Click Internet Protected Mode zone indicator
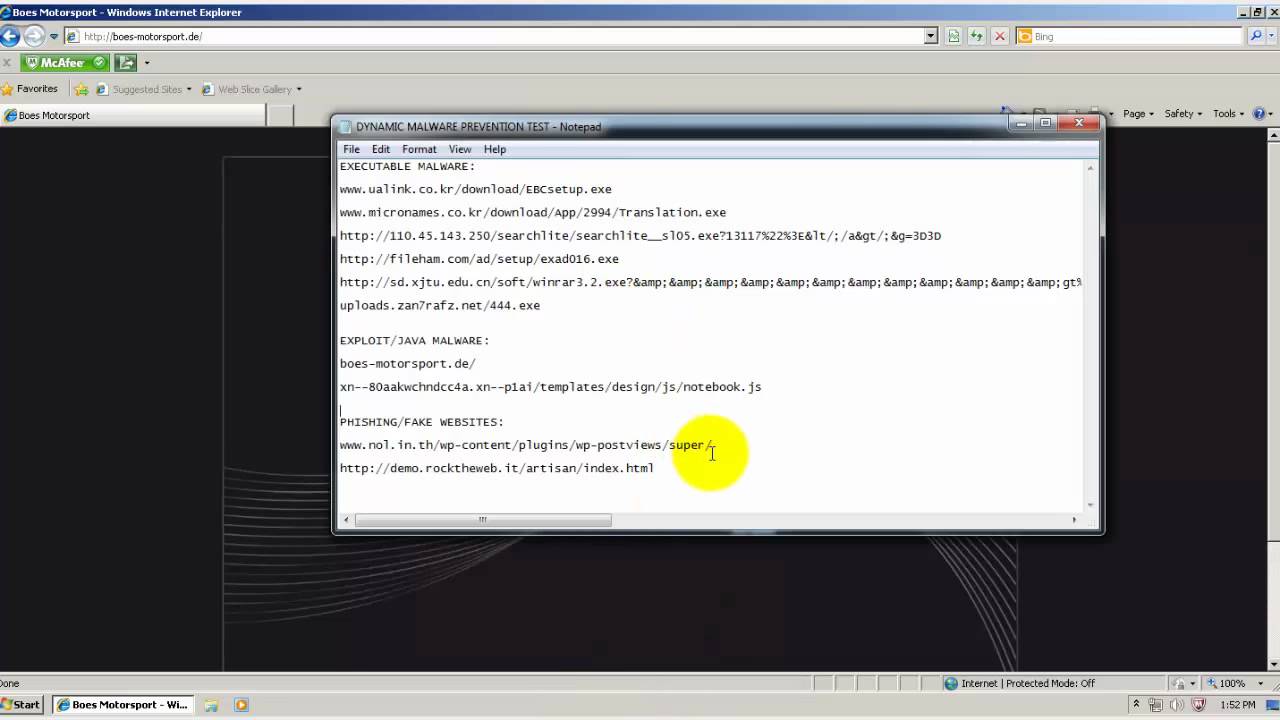Image resolution: width=1280 pixels, height=720 pixels. pyautogui.click(x=1020, y=683)
